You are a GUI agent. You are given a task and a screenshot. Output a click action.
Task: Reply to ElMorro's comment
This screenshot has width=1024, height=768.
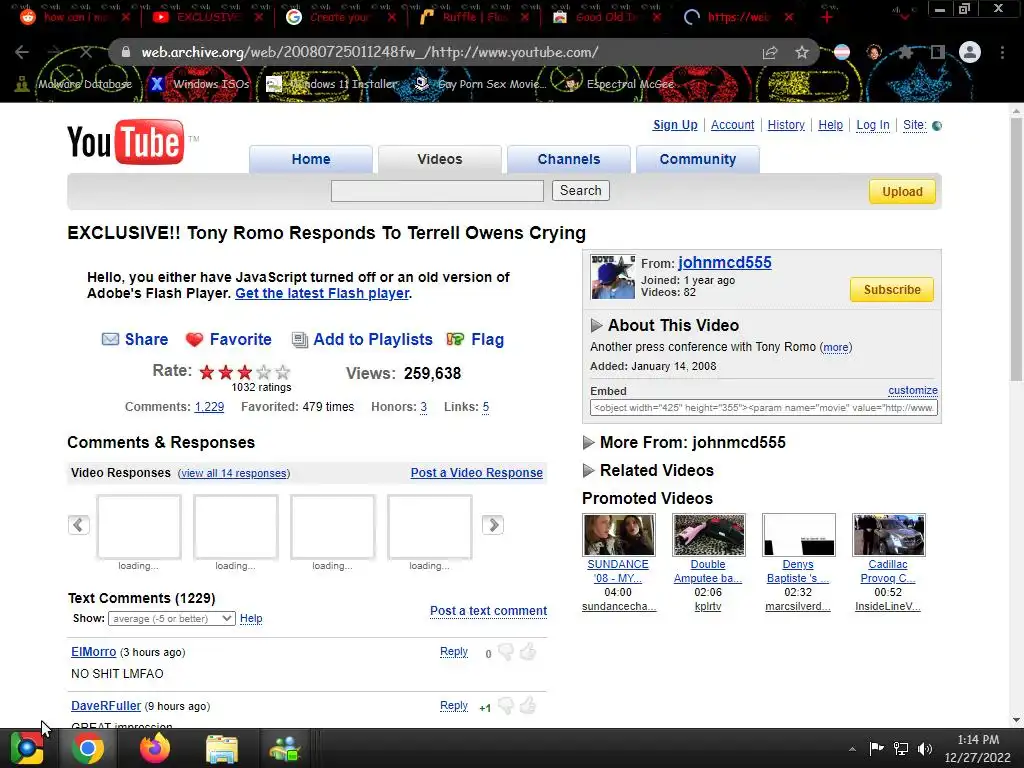453,651
